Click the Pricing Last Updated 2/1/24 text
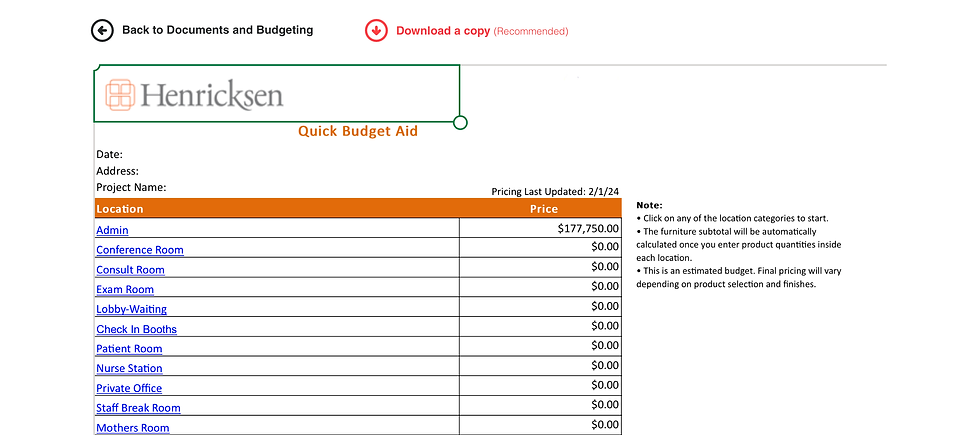Viewport: 980px width, 435px height. tap(555, 191)
